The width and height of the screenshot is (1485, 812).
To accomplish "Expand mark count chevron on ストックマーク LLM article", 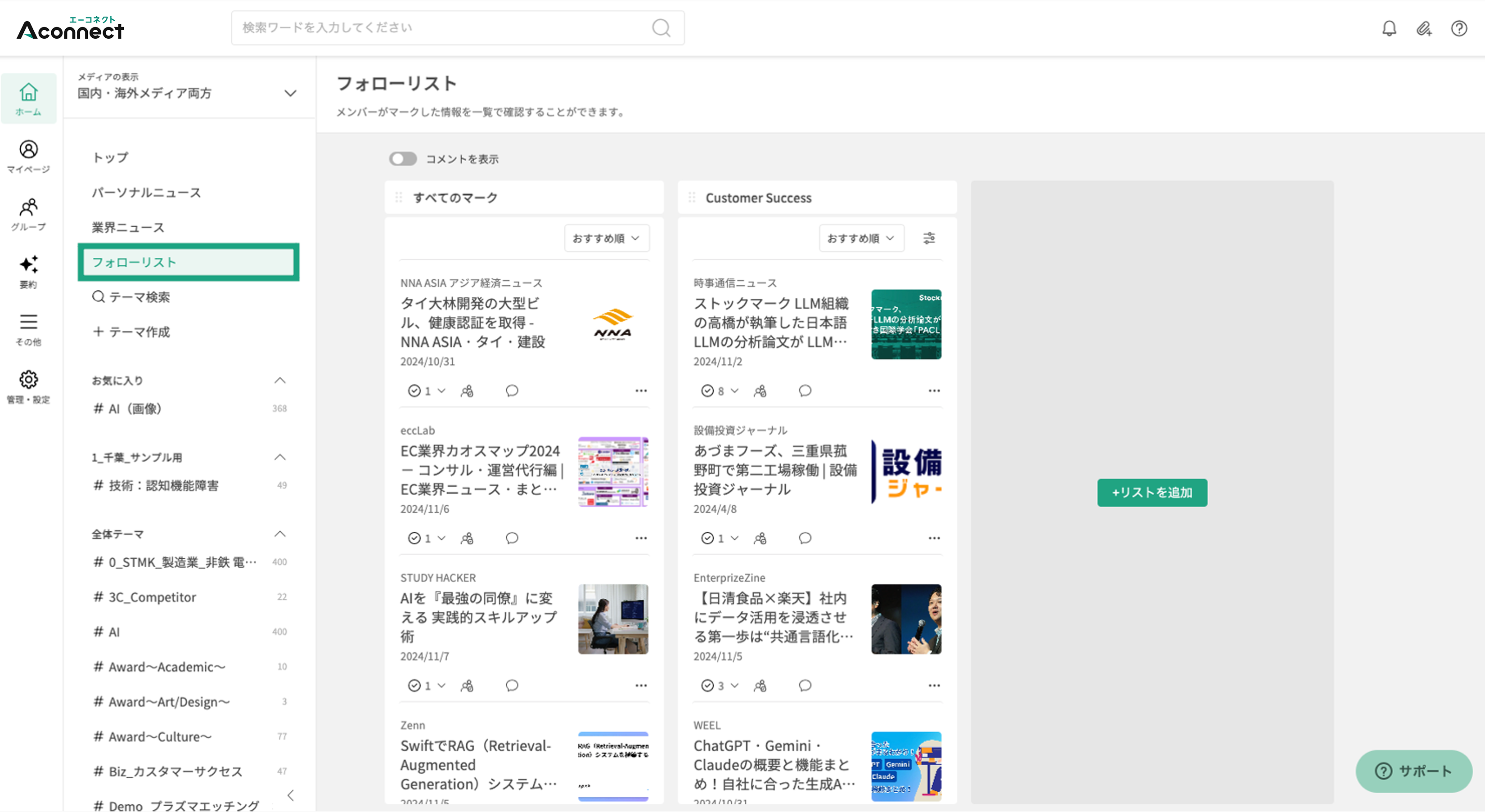I will tap(735, 391).
